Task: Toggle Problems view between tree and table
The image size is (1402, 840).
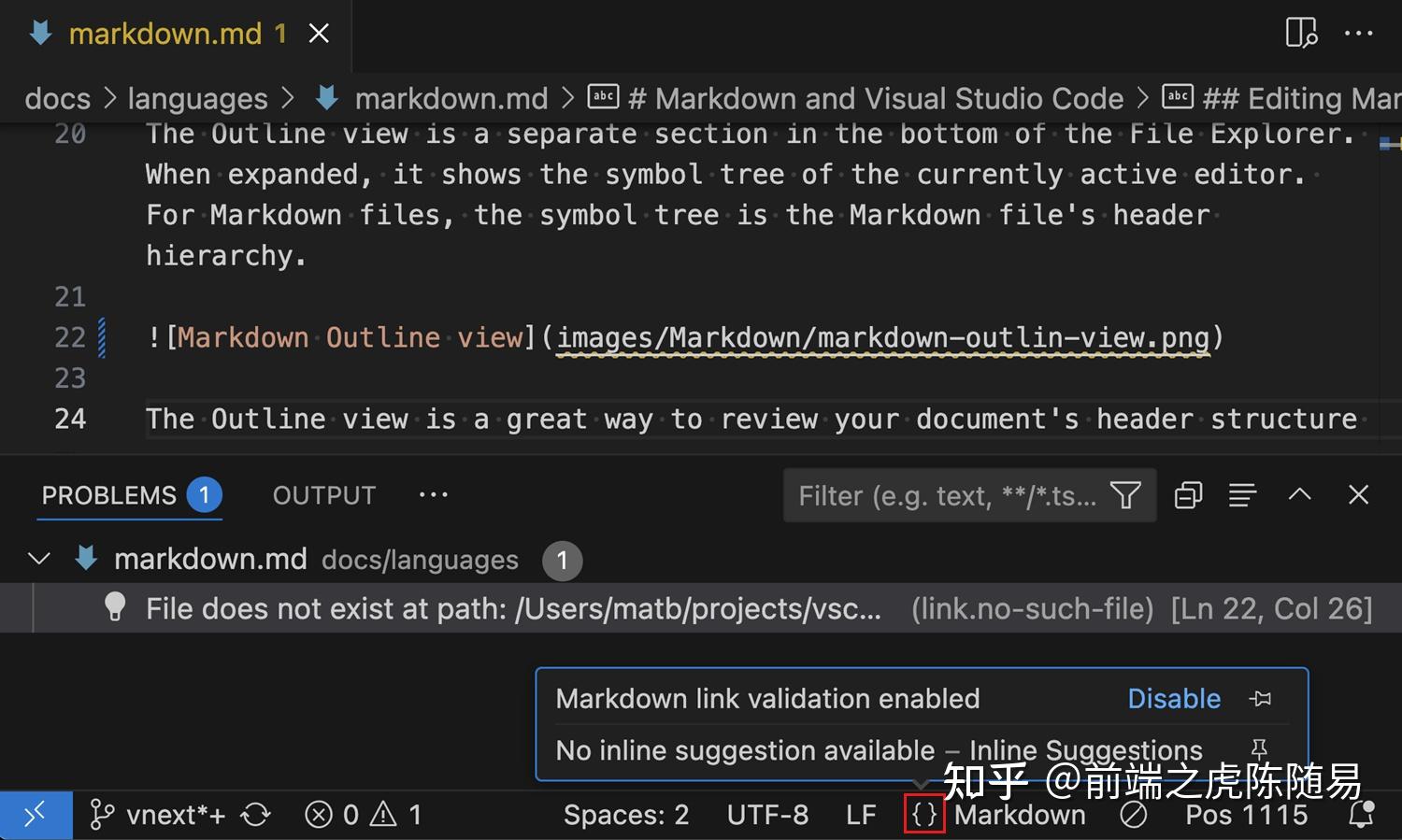Action: pyautogui.click(x=1242, y=495)
